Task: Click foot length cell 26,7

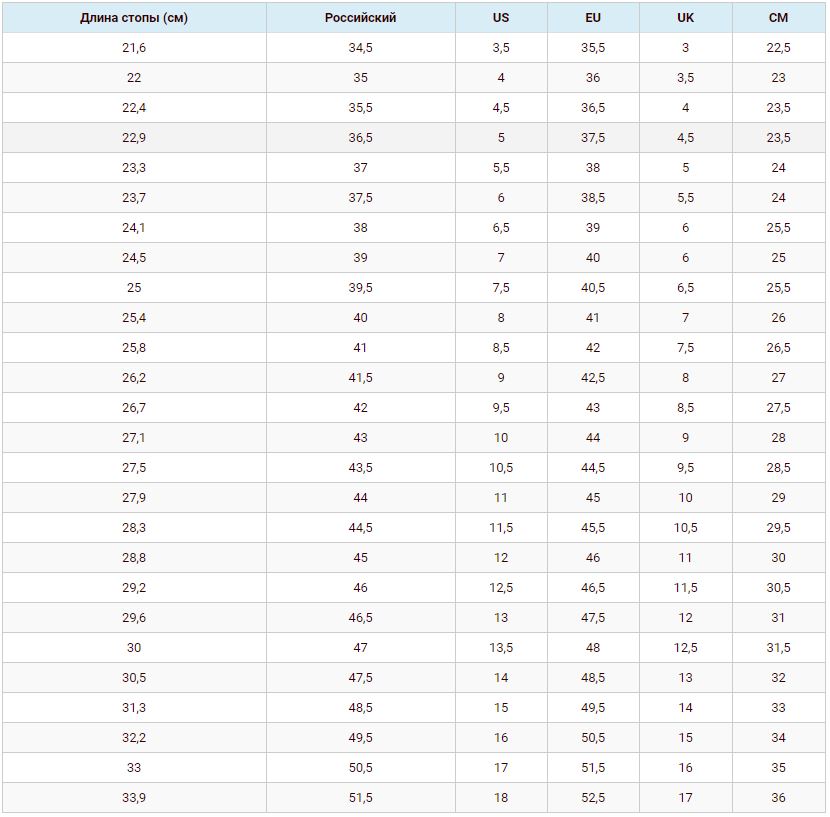Action: point(134,408)
